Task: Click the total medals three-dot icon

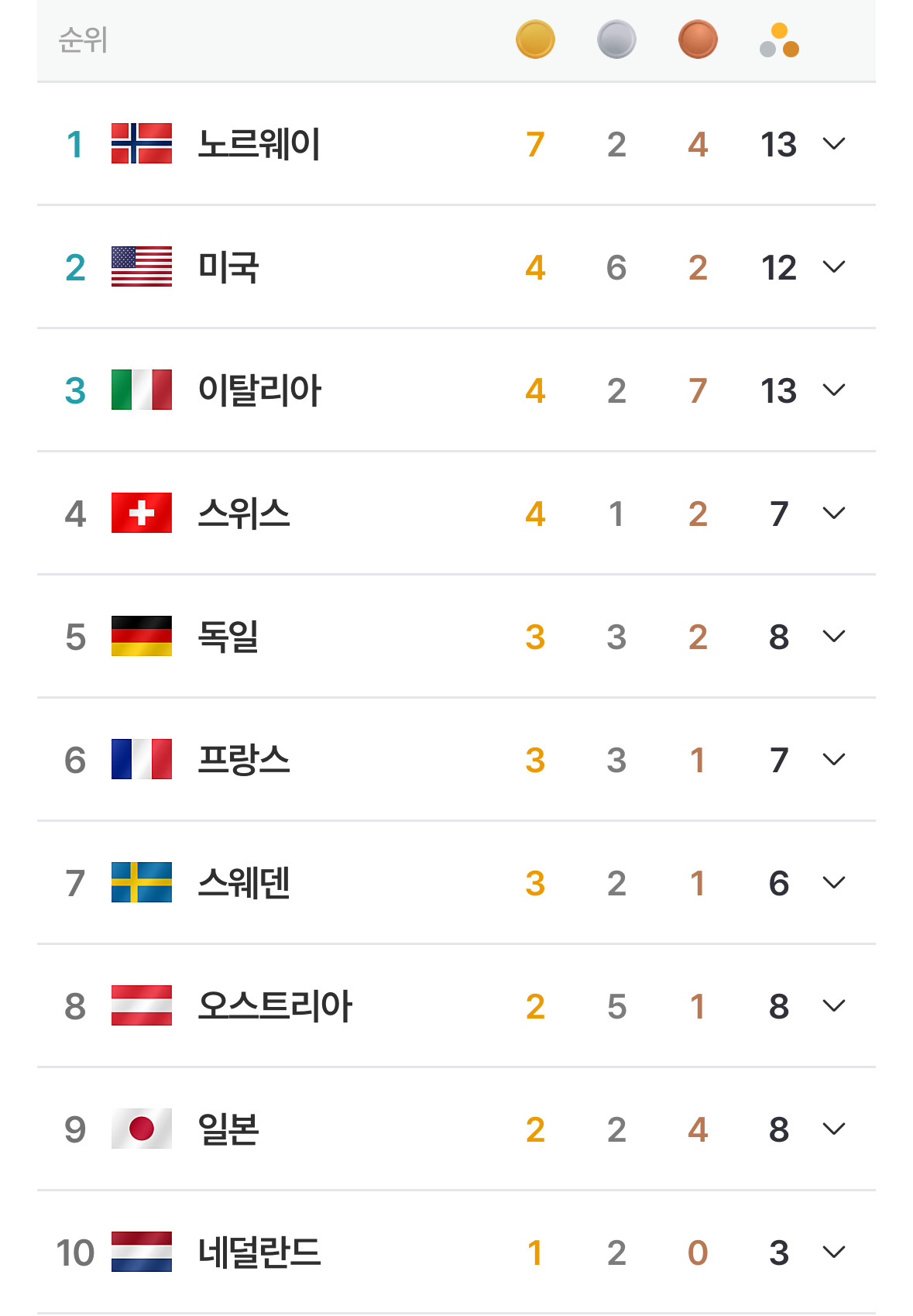Action: pyautogui.click(x=779, y=40)
